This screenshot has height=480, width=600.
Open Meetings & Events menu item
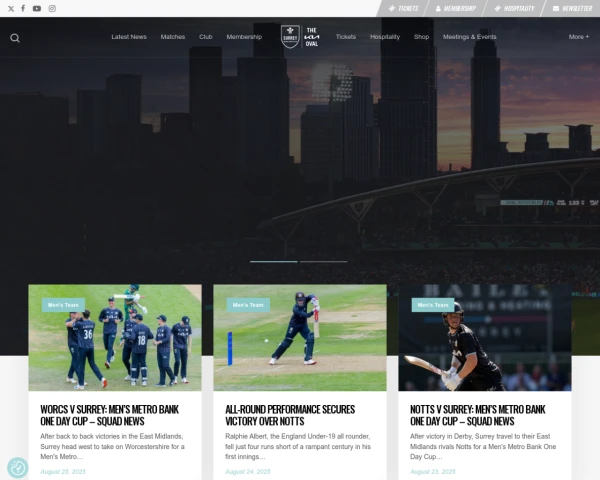tap(470, 37)
